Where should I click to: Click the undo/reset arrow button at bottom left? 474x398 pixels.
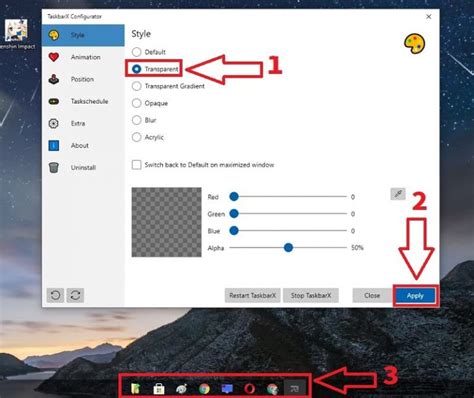click(55, 295)
